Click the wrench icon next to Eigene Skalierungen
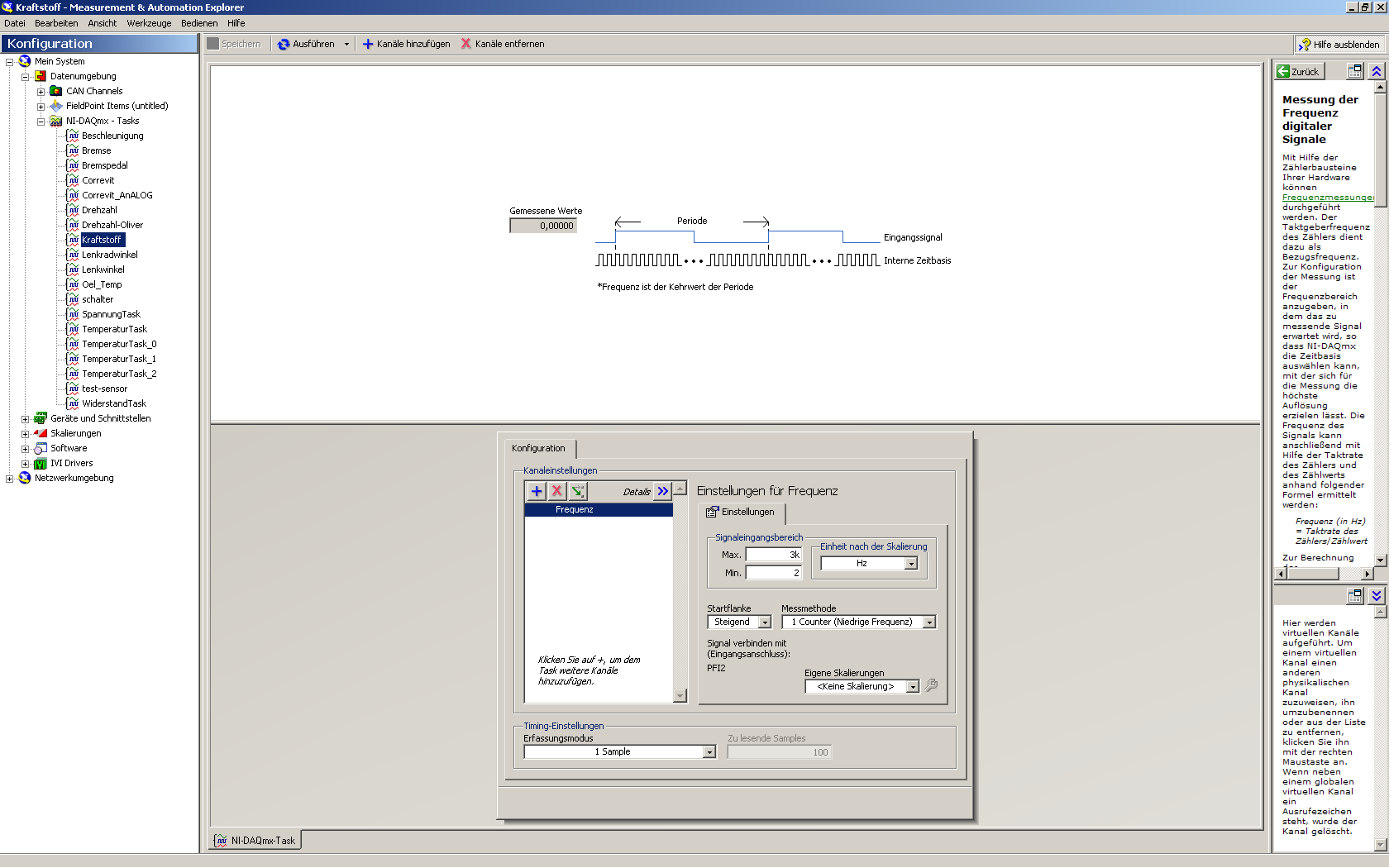This screenshot has width=1389, height=868. coord(931,685)
